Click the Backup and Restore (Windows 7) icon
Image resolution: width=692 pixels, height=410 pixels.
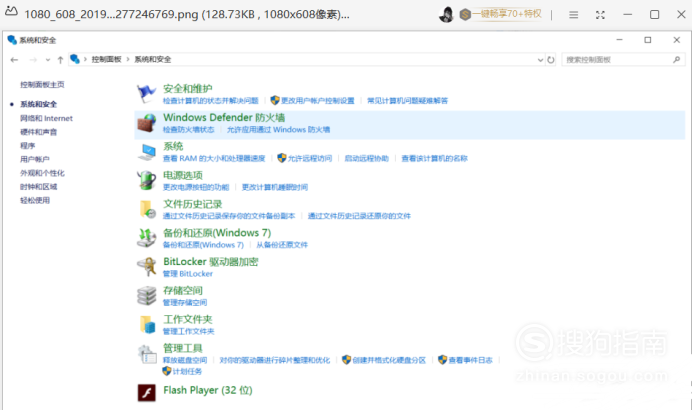point(146,238)
